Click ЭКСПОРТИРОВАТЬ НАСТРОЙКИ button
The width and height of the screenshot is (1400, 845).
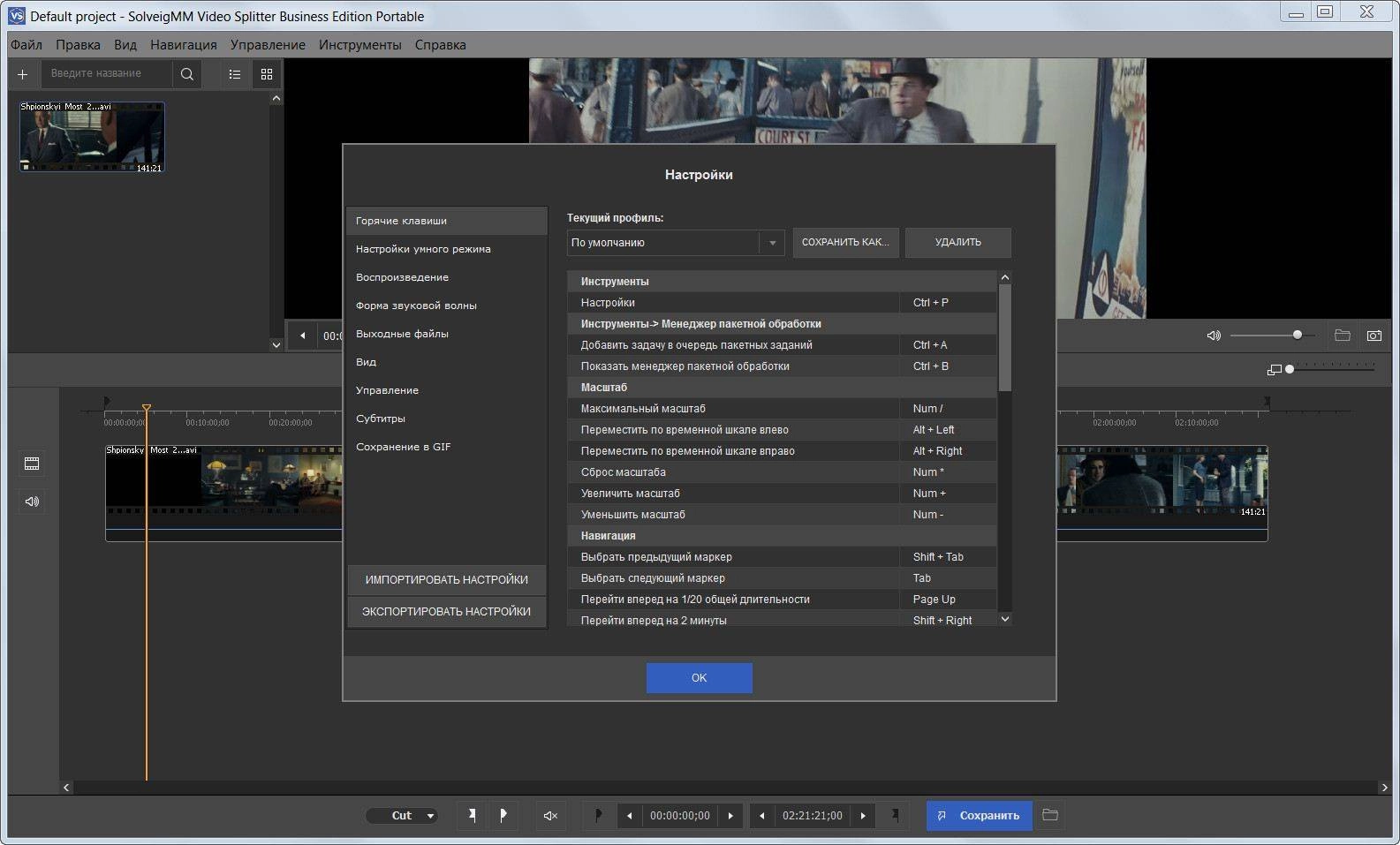point(447,612)
